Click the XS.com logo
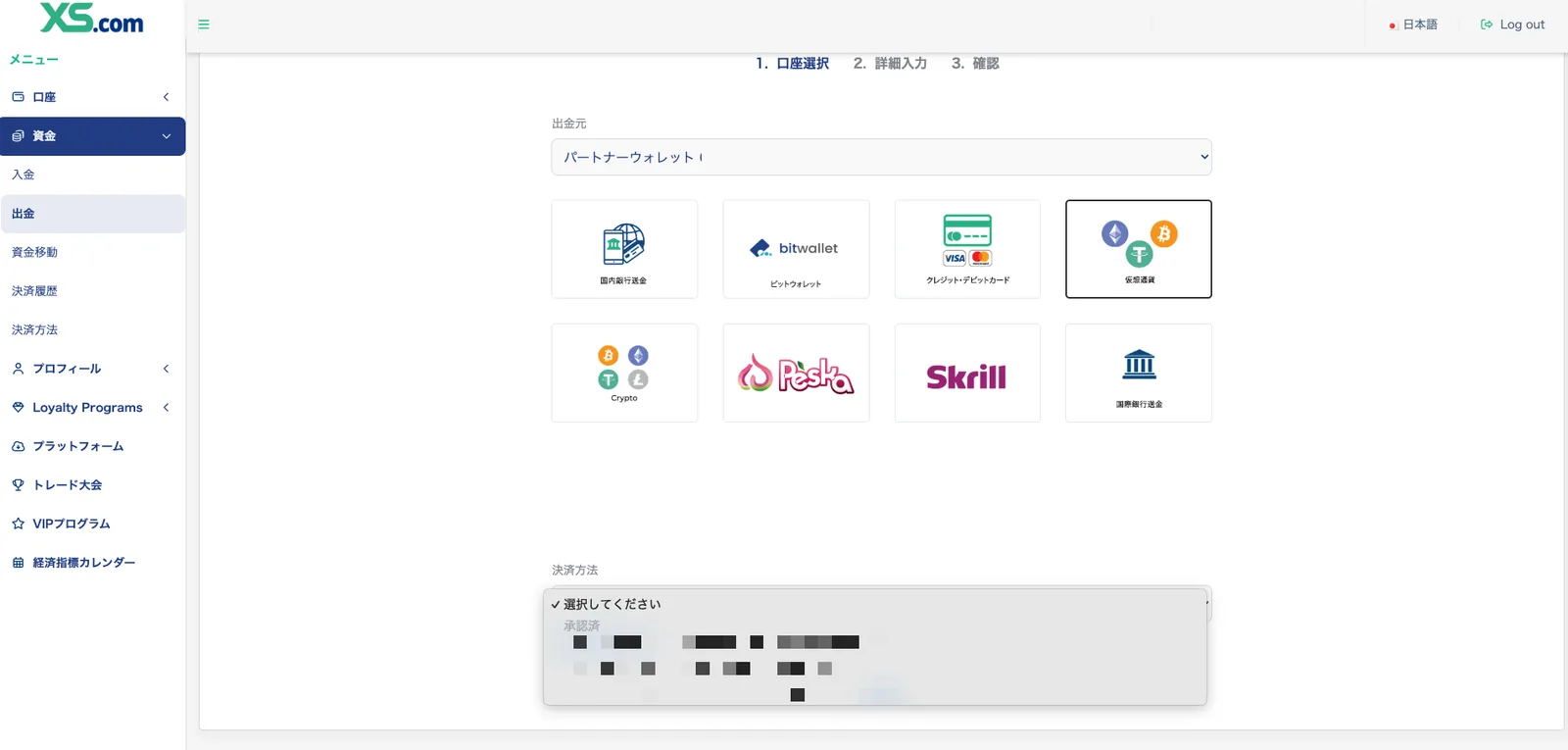Viewport: 1568px width, 750px height. [x=92, y=19]
